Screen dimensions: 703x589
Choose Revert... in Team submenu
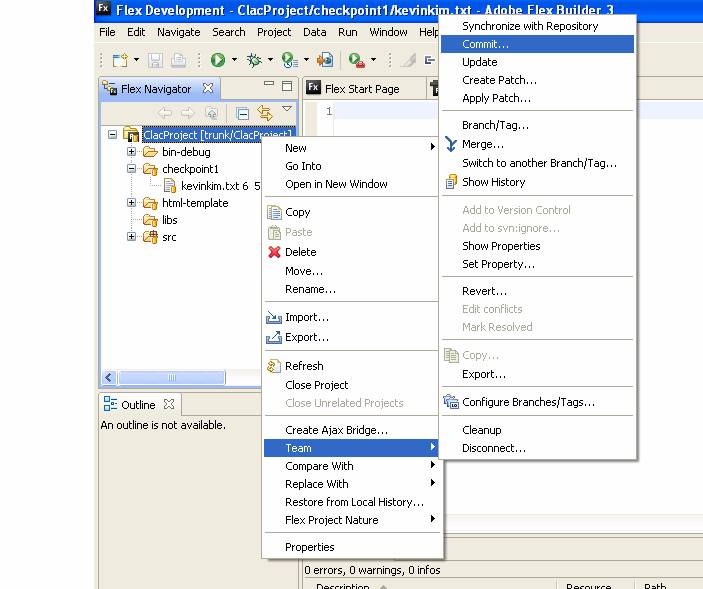point(537,291)
